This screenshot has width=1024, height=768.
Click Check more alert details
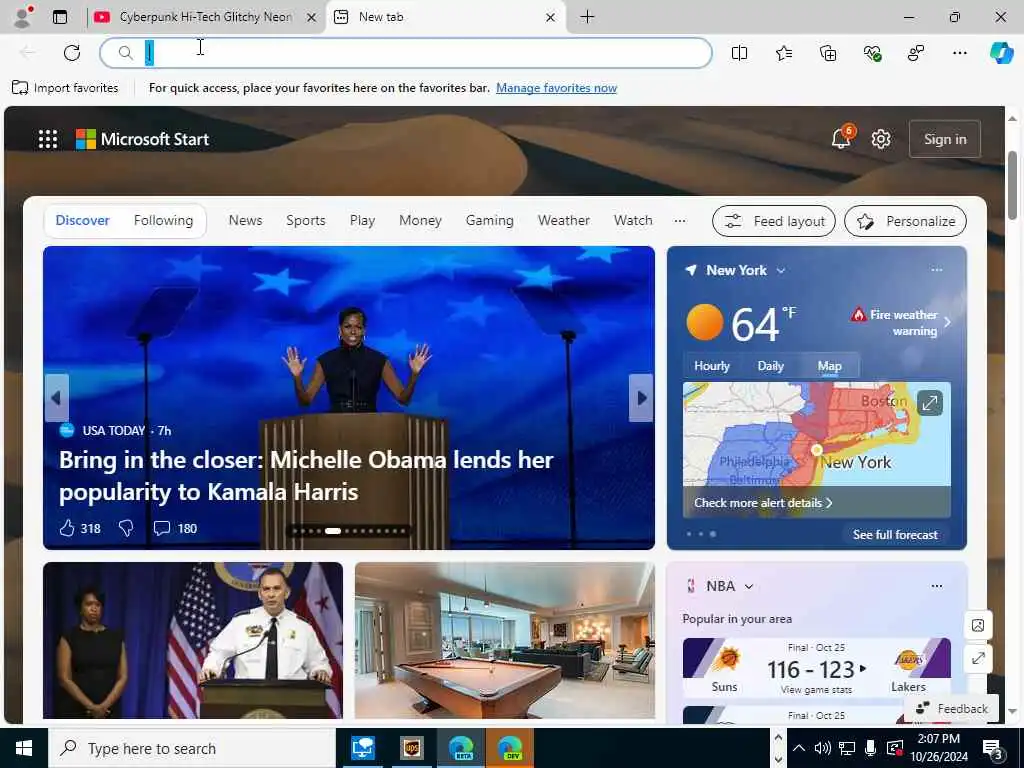click(x=763, y=503)
